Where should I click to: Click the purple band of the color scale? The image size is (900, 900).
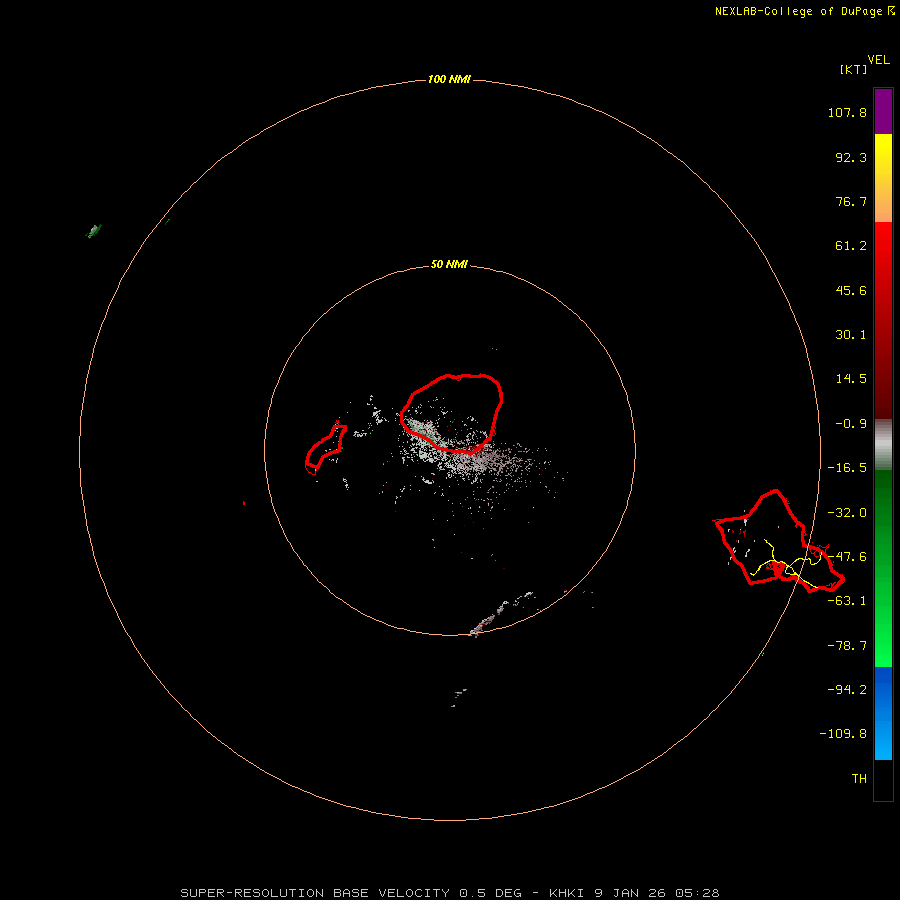pyautogui.click(x=883, y=111)
